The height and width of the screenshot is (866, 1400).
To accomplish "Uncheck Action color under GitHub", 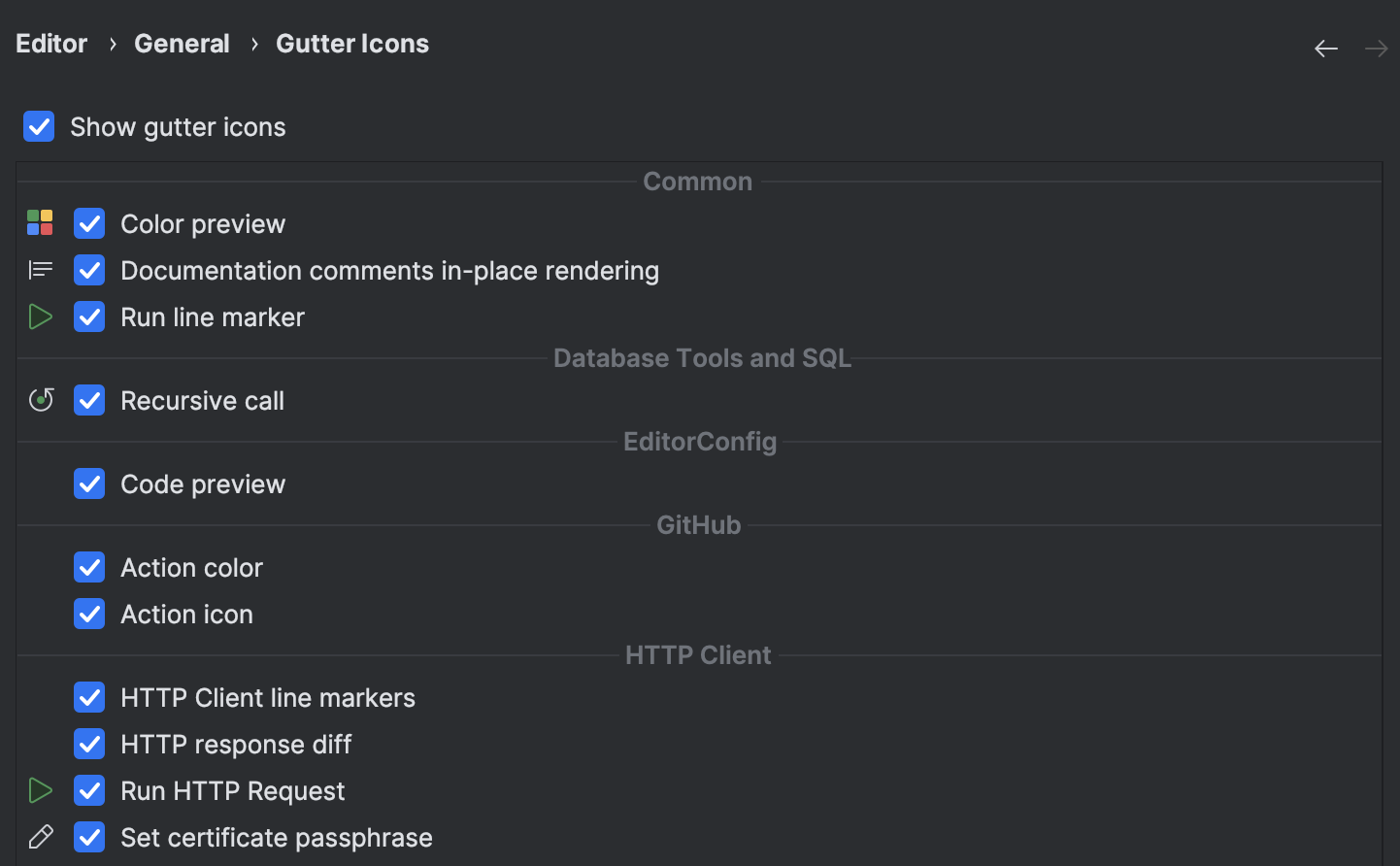I will tap(89, 567).
